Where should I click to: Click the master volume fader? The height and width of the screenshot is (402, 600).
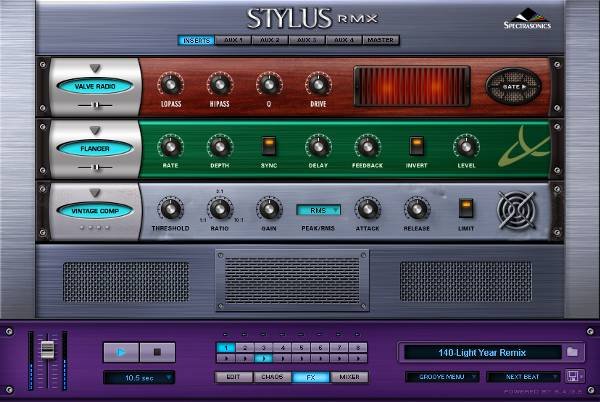pyautogui.click(x=46, y=350)
